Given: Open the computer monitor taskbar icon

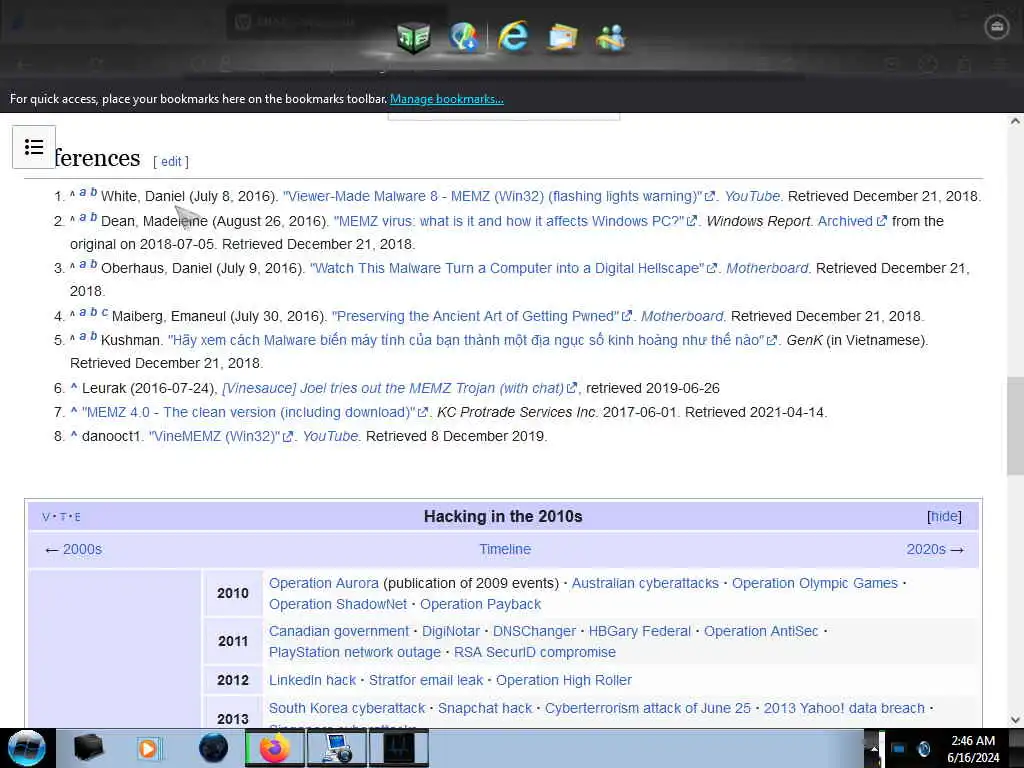Looking at the screenshot, I should 336,748.
